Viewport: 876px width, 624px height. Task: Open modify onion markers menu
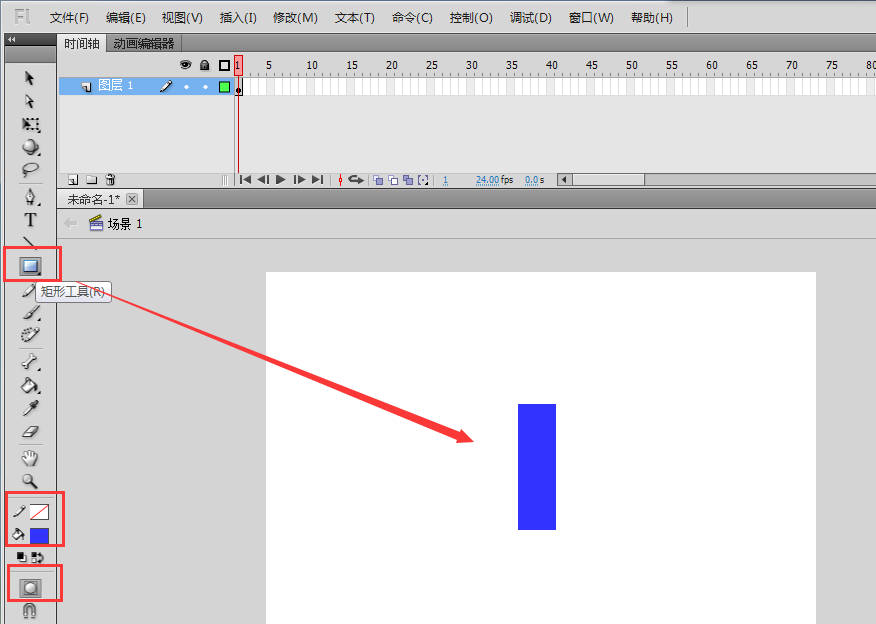423,180
